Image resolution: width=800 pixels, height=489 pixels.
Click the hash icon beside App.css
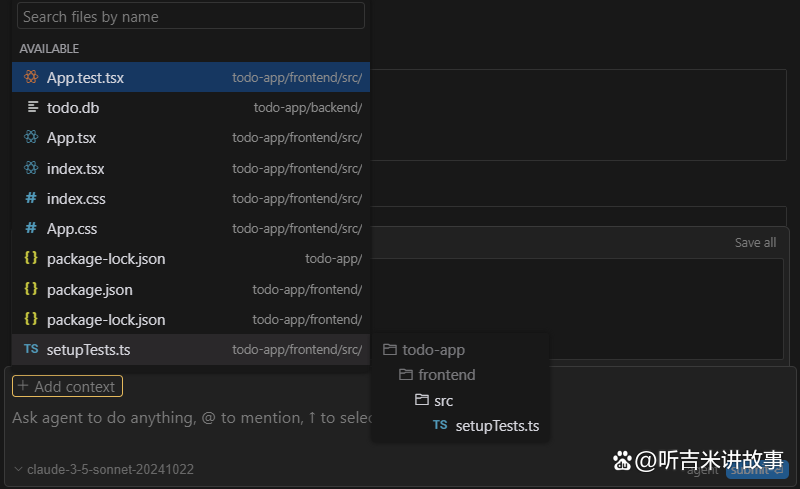31,228
